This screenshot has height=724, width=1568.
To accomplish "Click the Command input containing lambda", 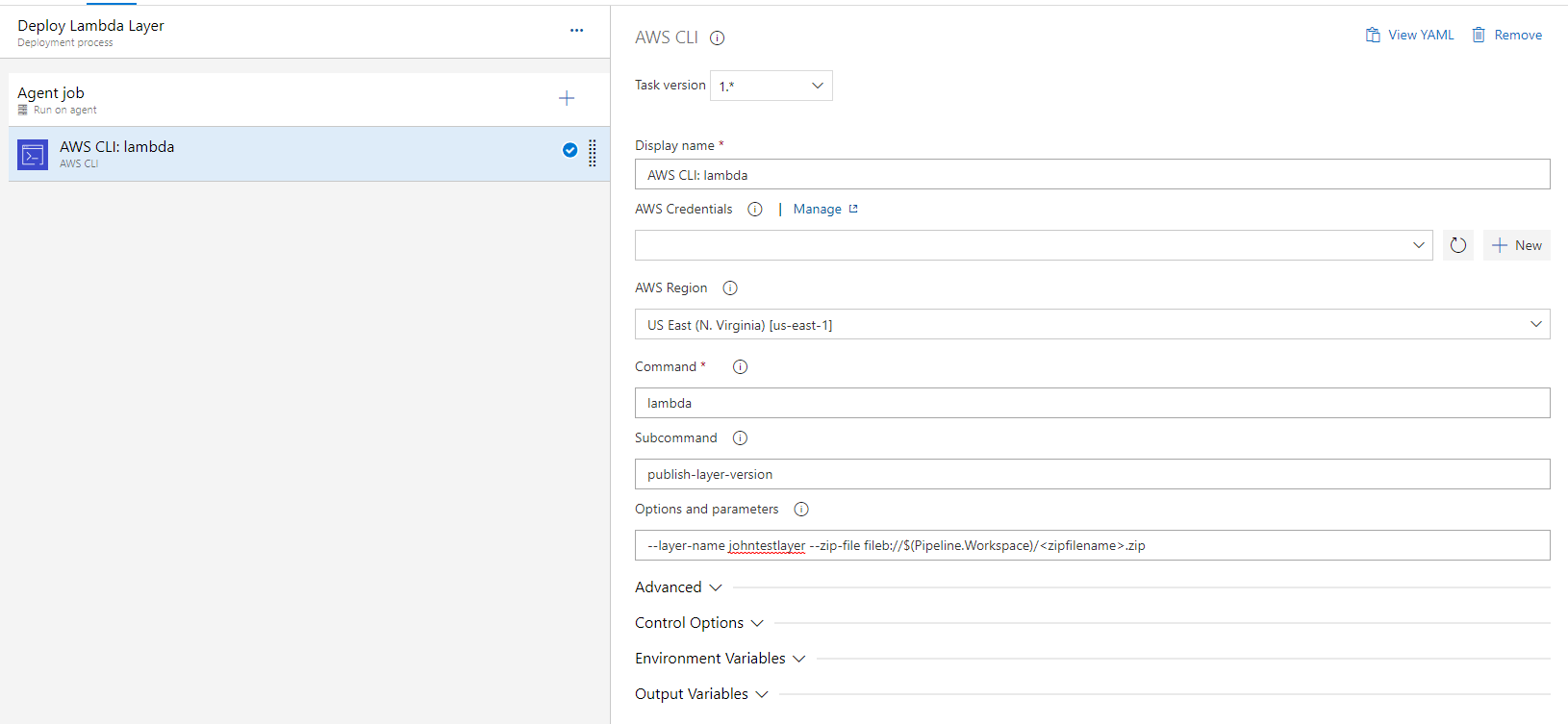I will [1093, 403].
